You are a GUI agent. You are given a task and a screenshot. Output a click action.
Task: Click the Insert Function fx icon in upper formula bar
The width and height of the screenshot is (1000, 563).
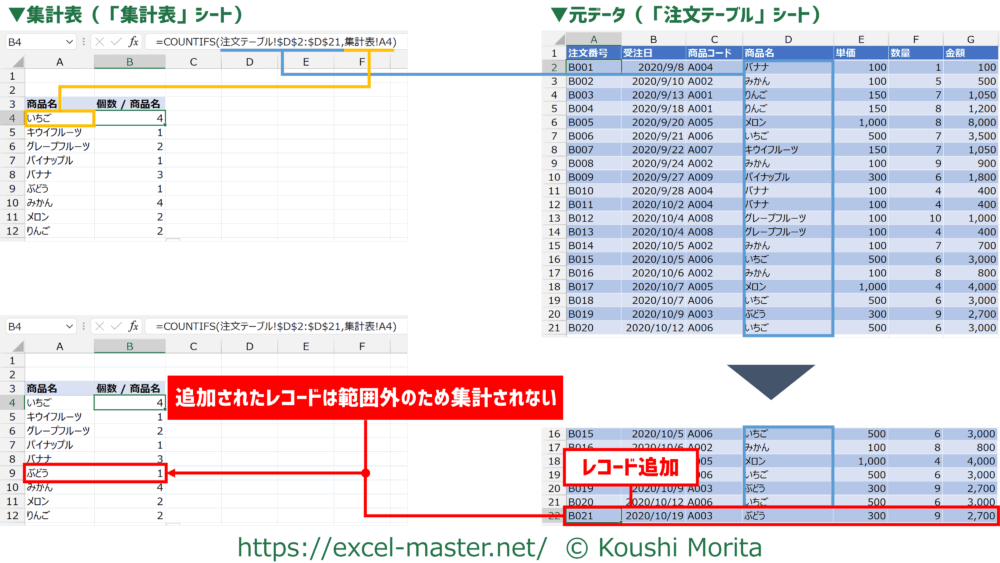coord(134,42)
